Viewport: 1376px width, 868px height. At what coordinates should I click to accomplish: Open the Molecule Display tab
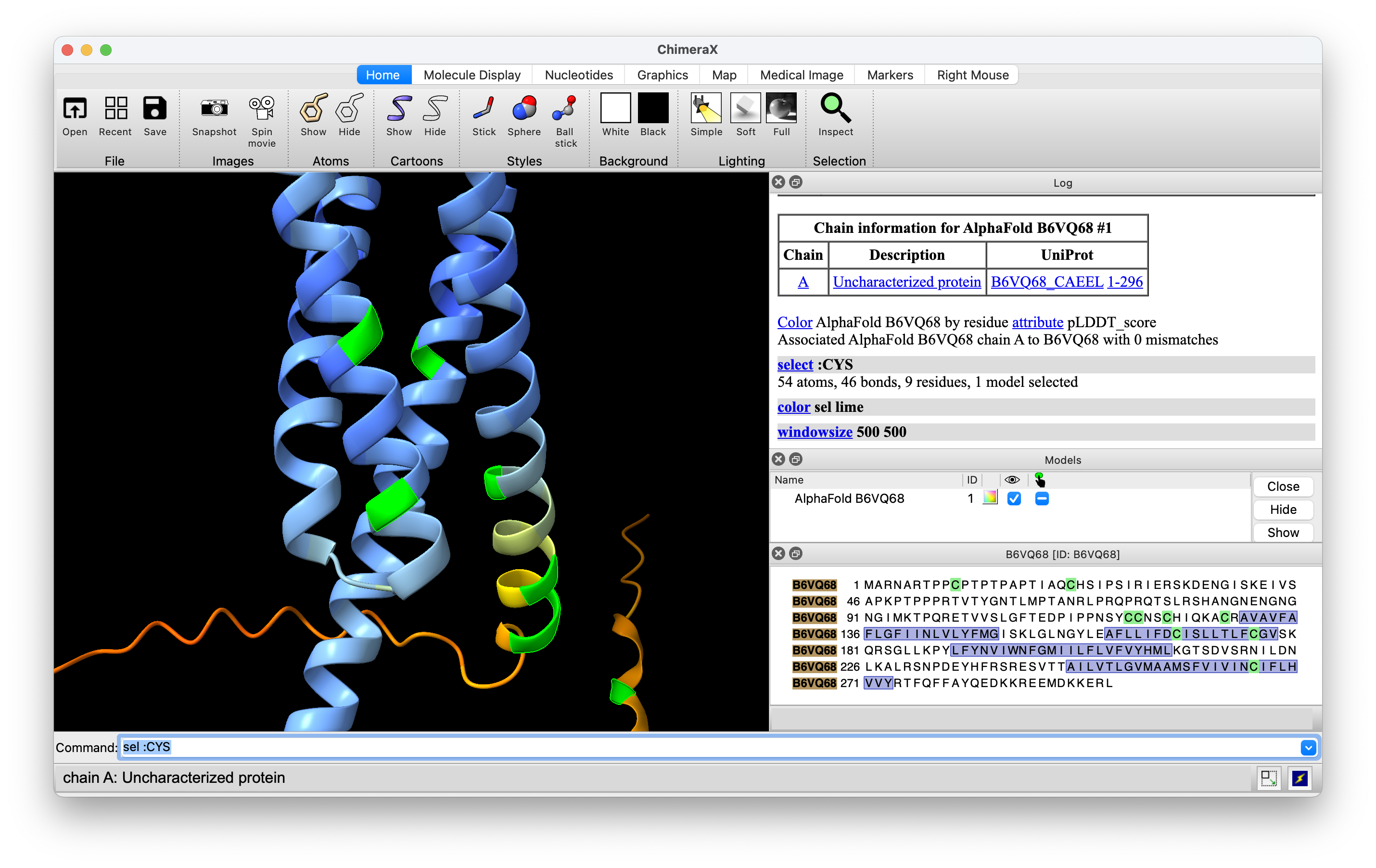(x=472, y=75)
